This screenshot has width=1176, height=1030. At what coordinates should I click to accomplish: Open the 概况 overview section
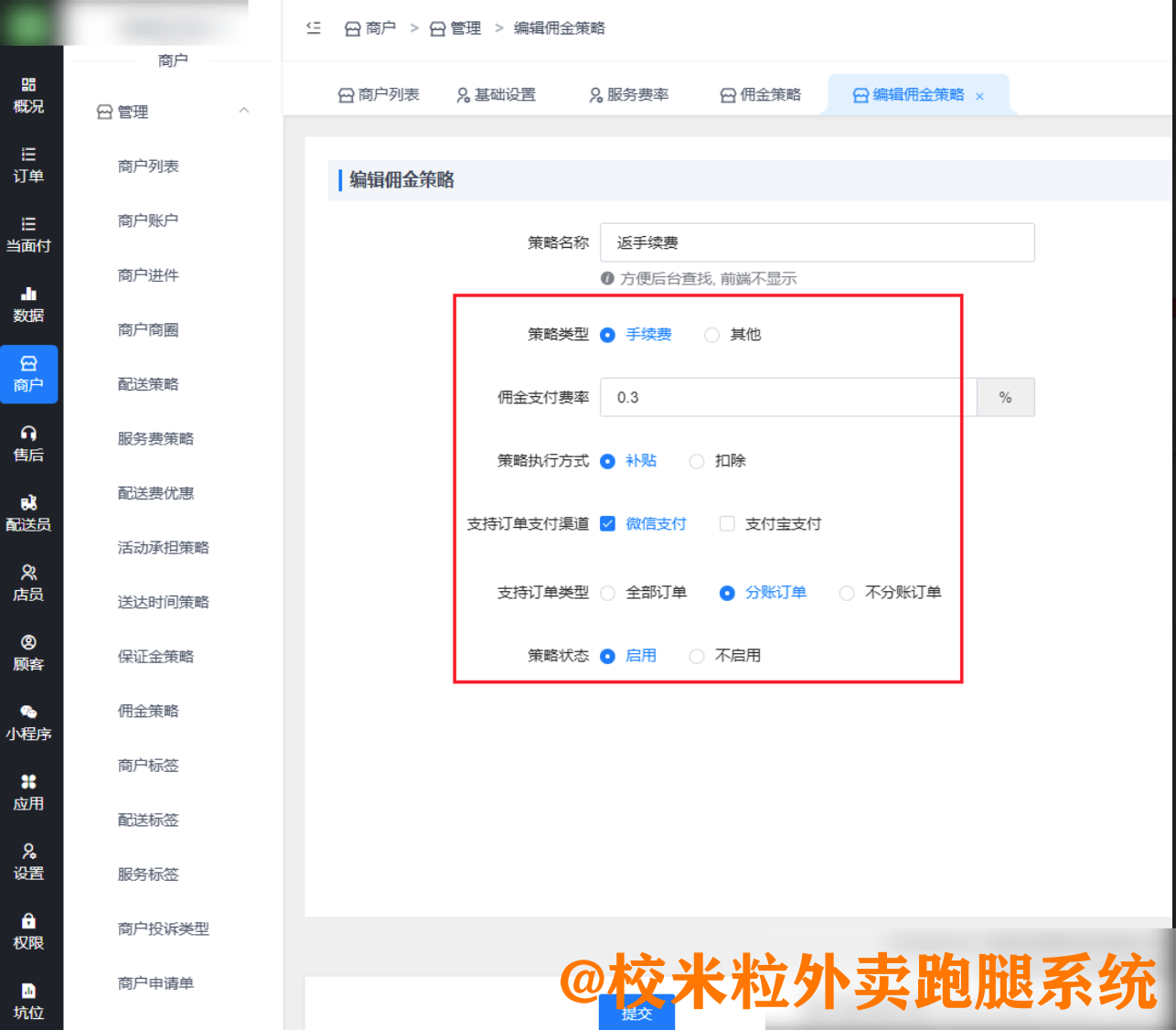(x=30, y=94)
